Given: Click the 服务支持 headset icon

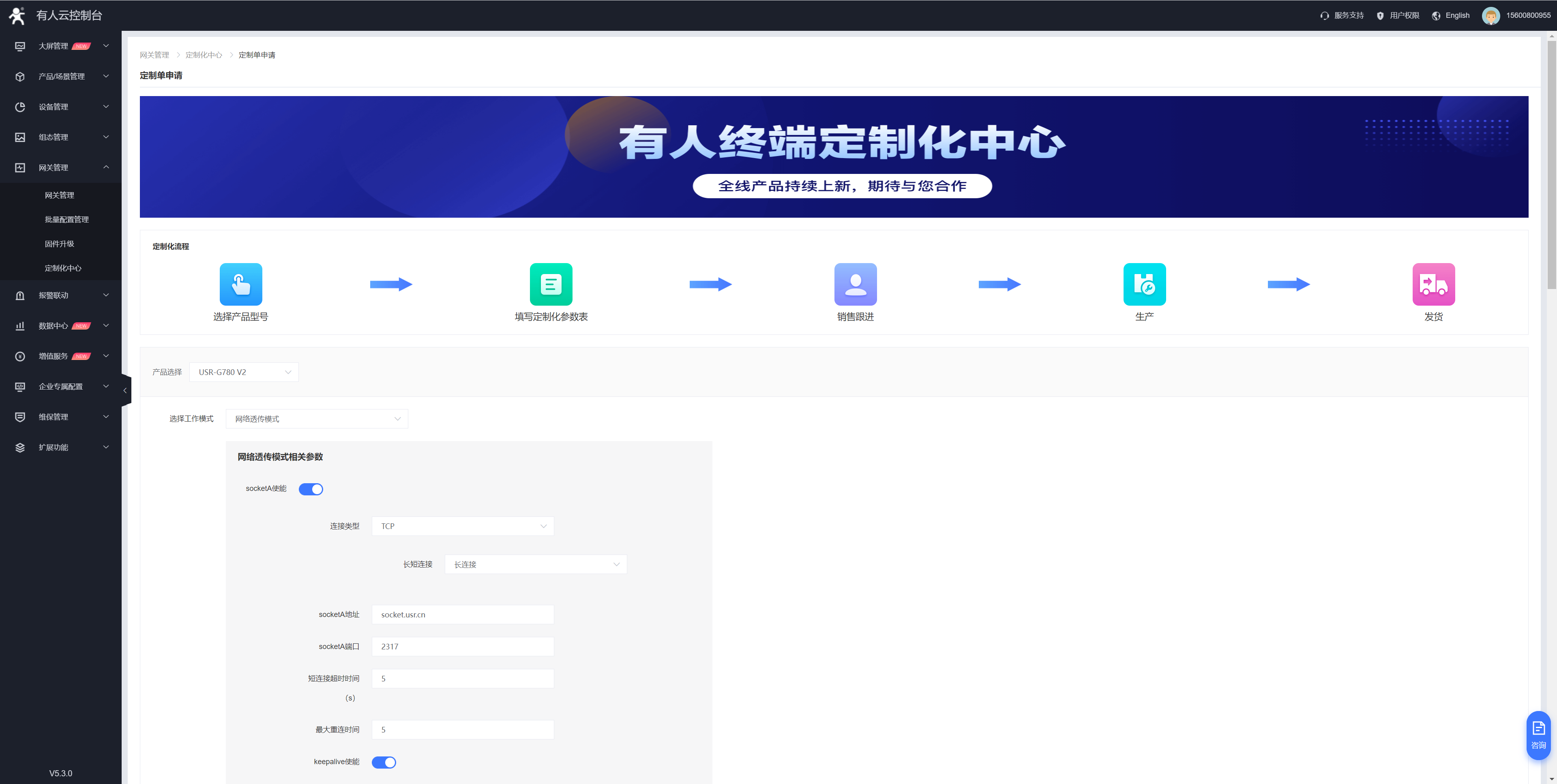Looking at the screenshot, I should 1324,16.
